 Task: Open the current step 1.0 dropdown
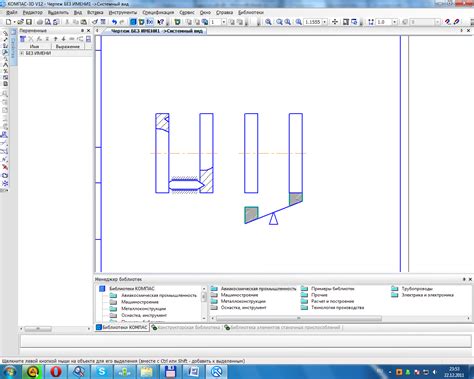(395, 22)
